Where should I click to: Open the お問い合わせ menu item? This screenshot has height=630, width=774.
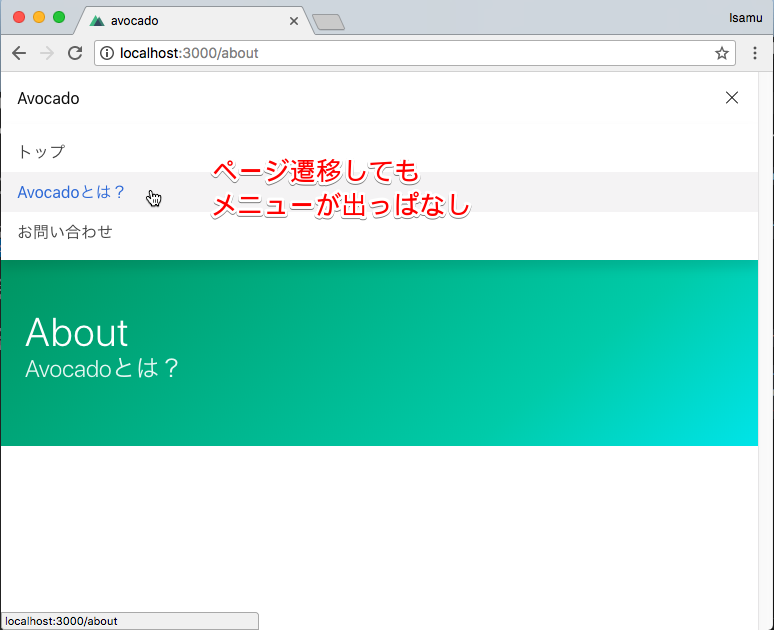[379, 232]
